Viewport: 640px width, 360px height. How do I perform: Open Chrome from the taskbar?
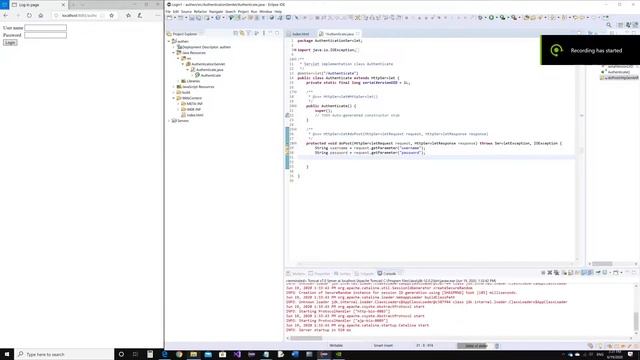pos(179,354)
